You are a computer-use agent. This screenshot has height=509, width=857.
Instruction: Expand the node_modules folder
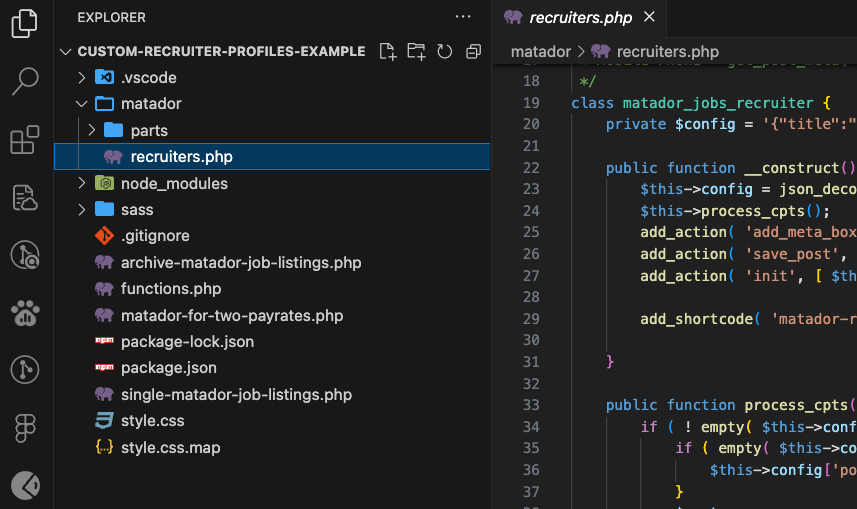tap(81, 183)
